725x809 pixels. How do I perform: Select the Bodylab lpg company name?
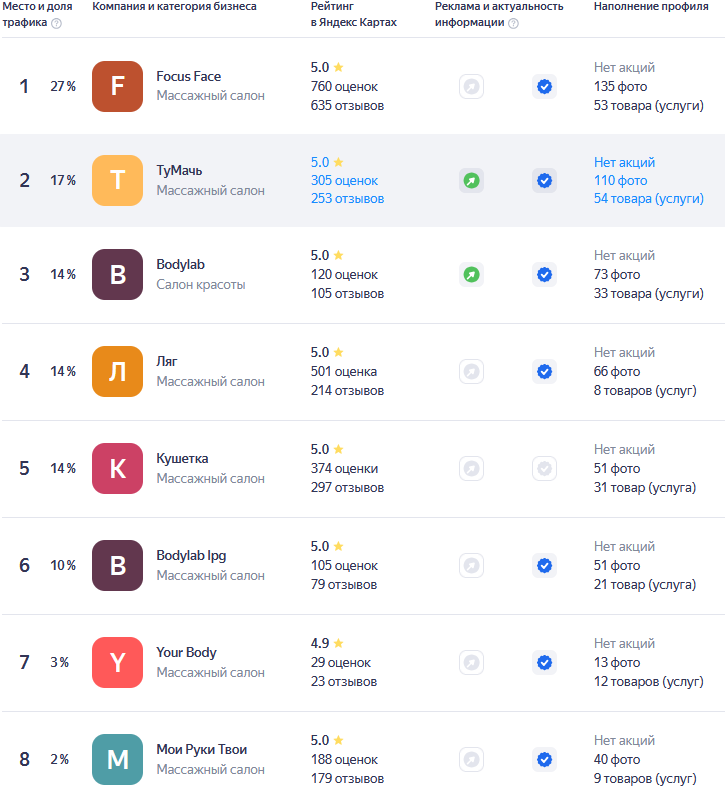[191, 556]
